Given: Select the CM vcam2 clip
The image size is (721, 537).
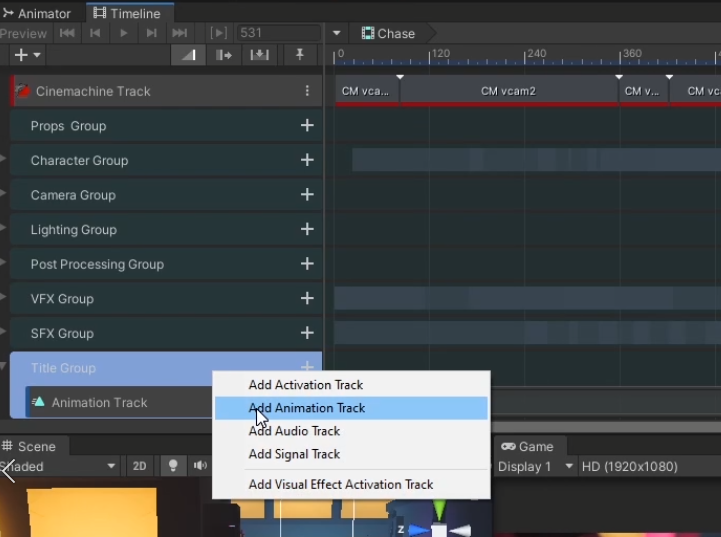Looking at the screenshot, I should point(508,91).
